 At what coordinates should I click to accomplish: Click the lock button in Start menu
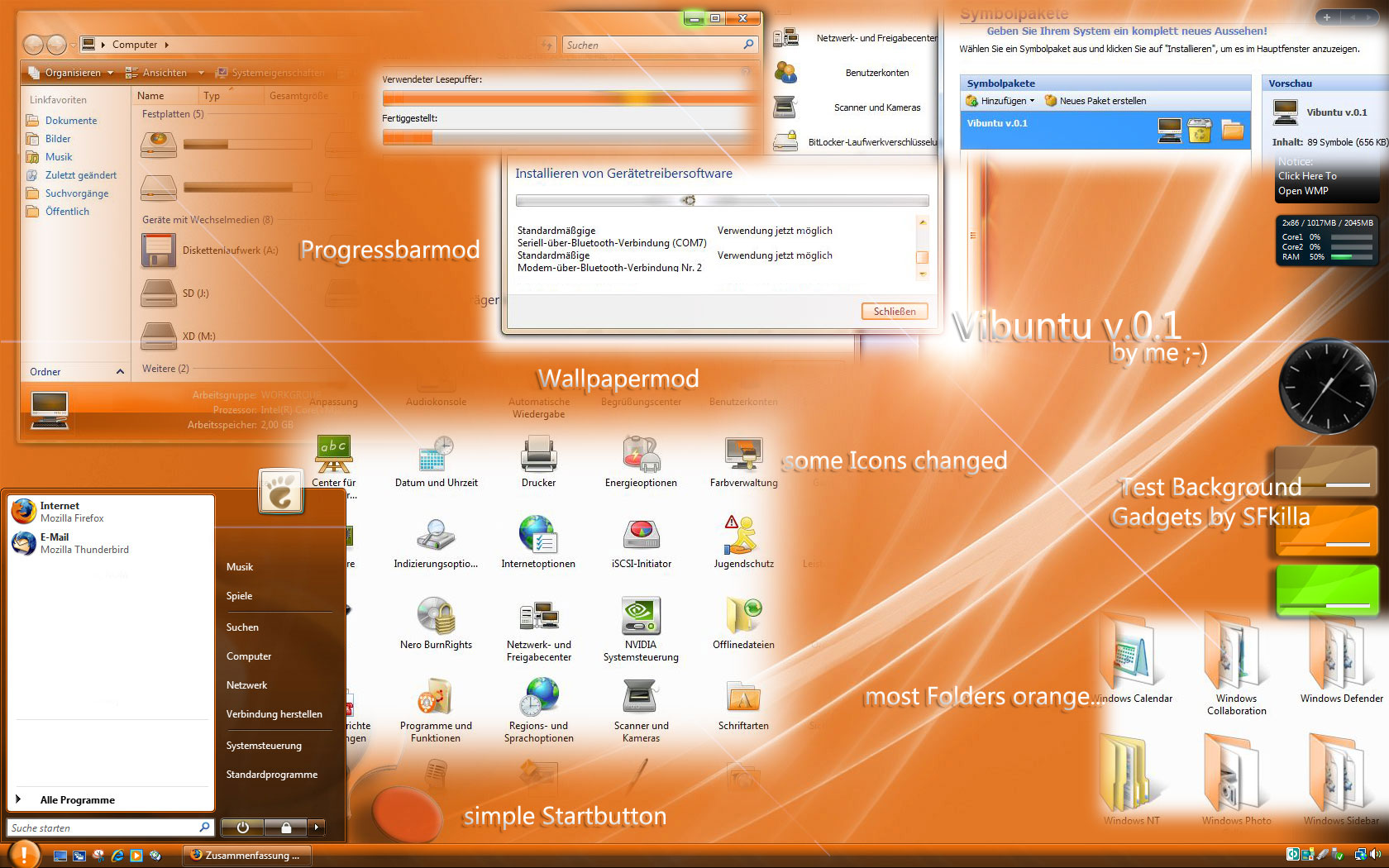tap(285, 827)
